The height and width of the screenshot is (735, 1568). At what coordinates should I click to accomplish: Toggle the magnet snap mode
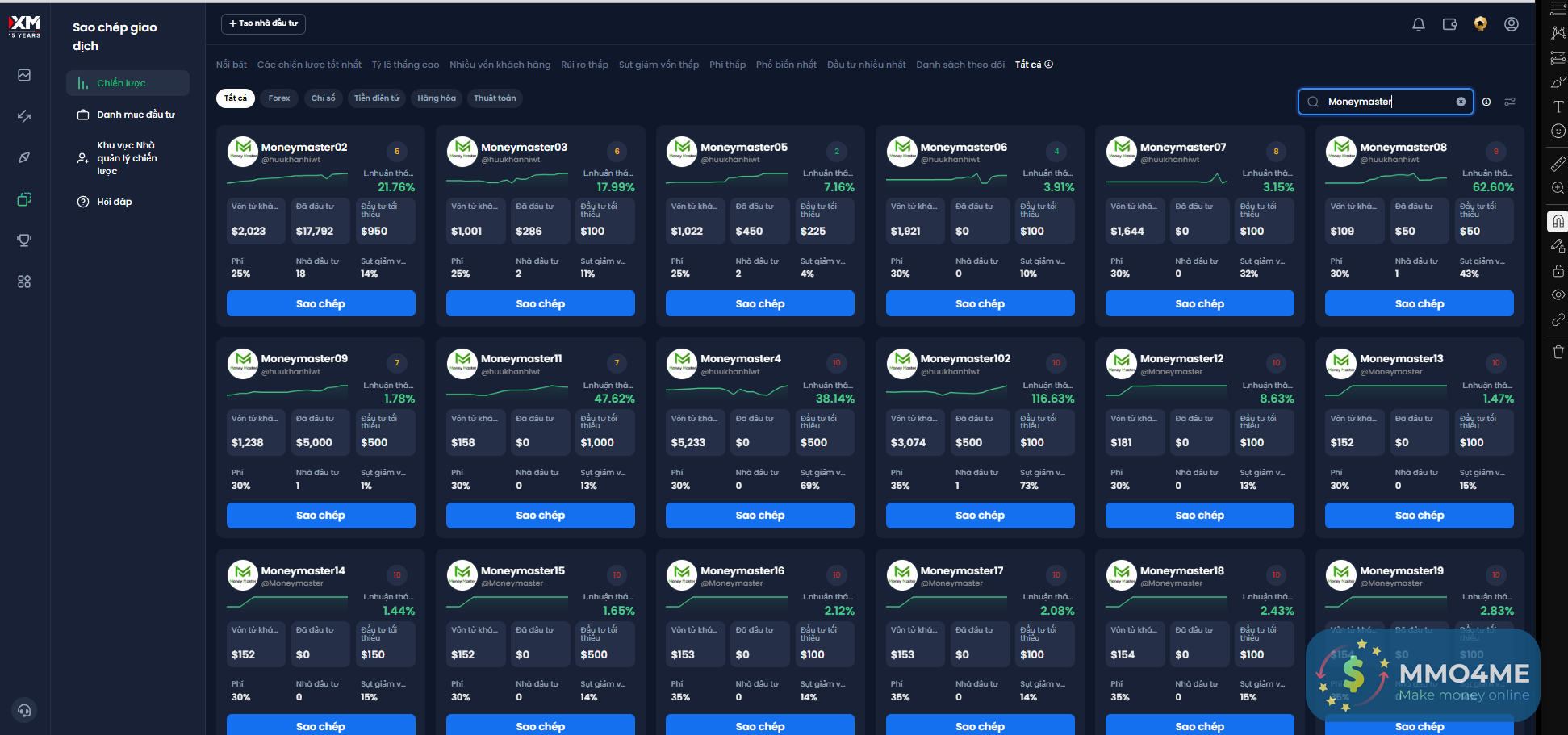point(1558,221)
